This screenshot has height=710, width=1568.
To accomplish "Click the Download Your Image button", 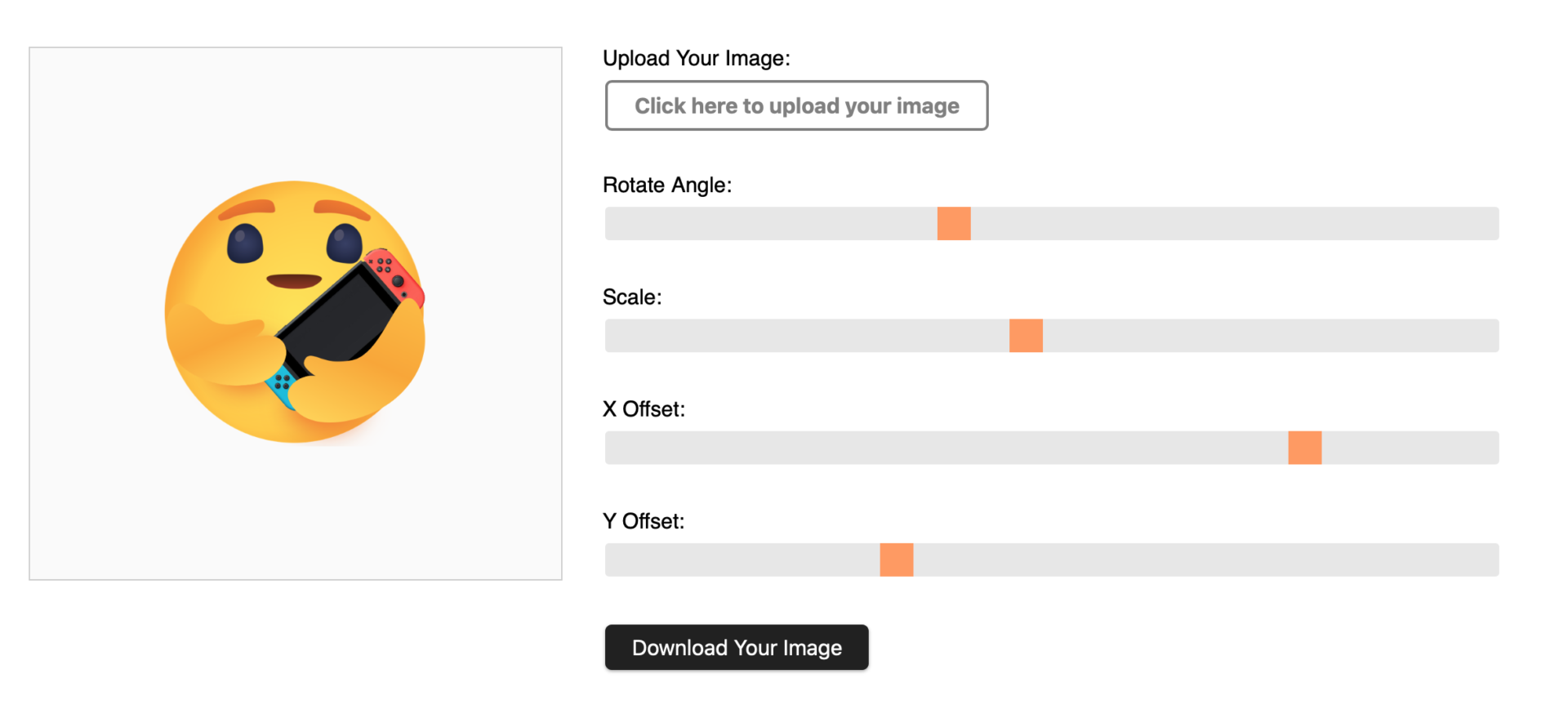I will [737, 647].
